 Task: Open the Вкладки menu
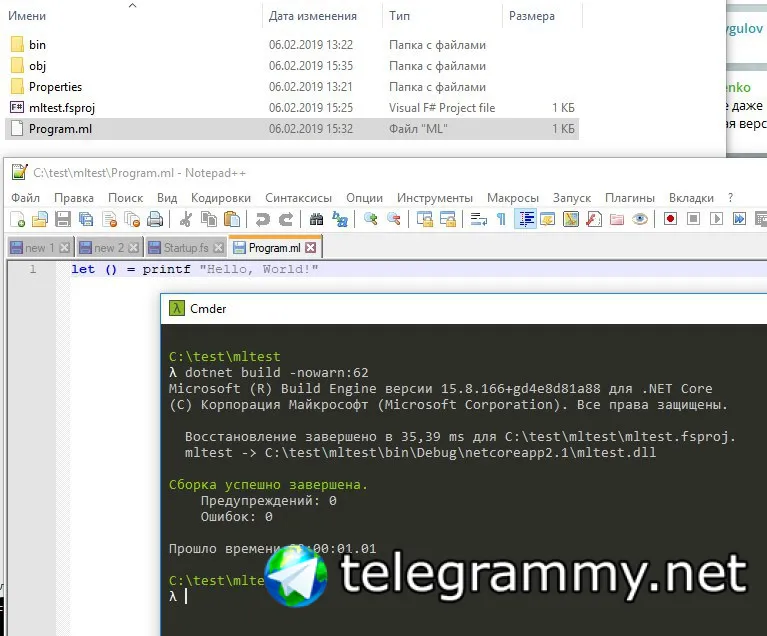(x=691, y=198)
